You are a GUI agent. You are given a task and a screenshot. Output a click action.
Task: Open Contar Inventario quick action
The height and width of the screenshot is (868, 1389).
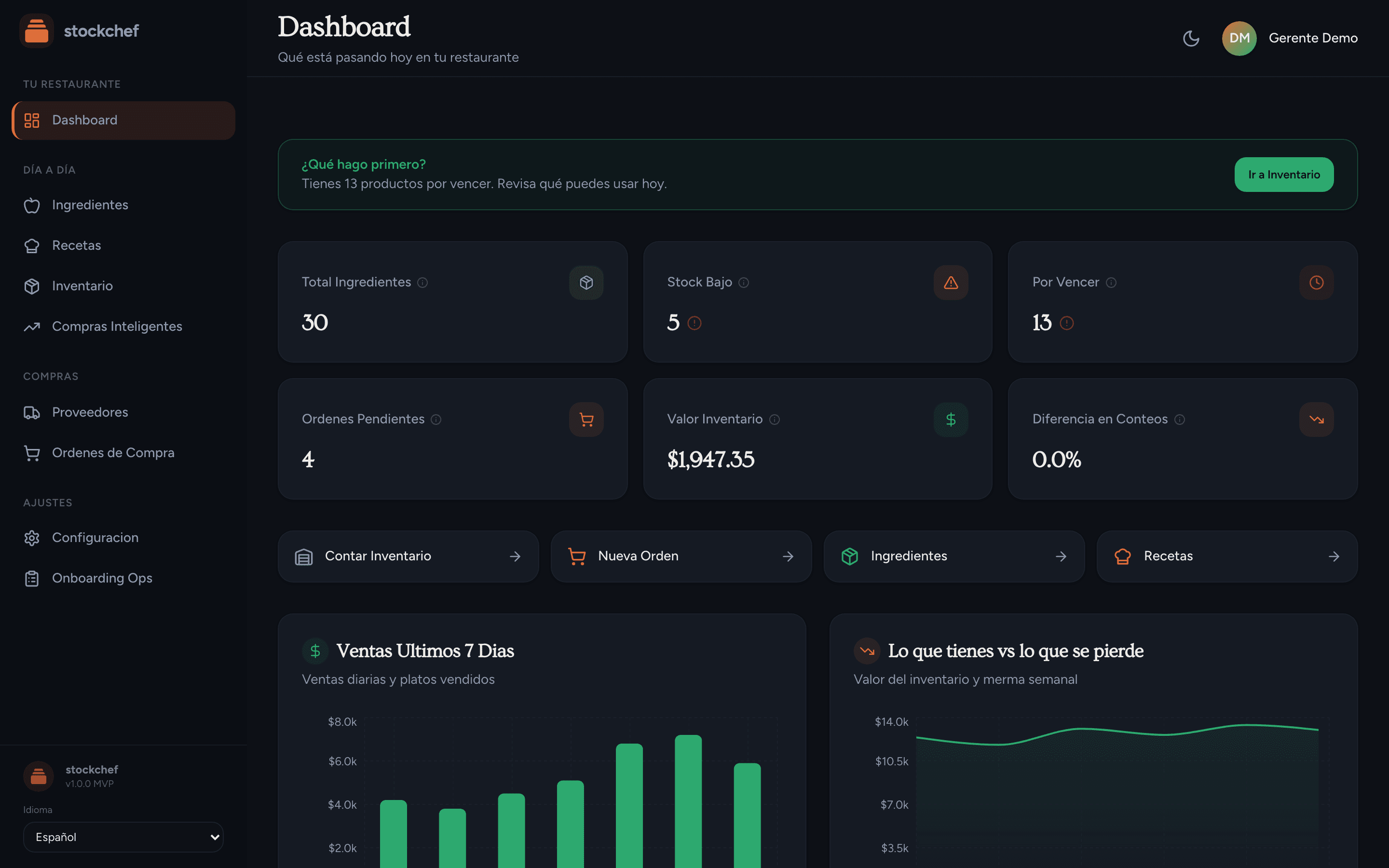coord(408,556)
